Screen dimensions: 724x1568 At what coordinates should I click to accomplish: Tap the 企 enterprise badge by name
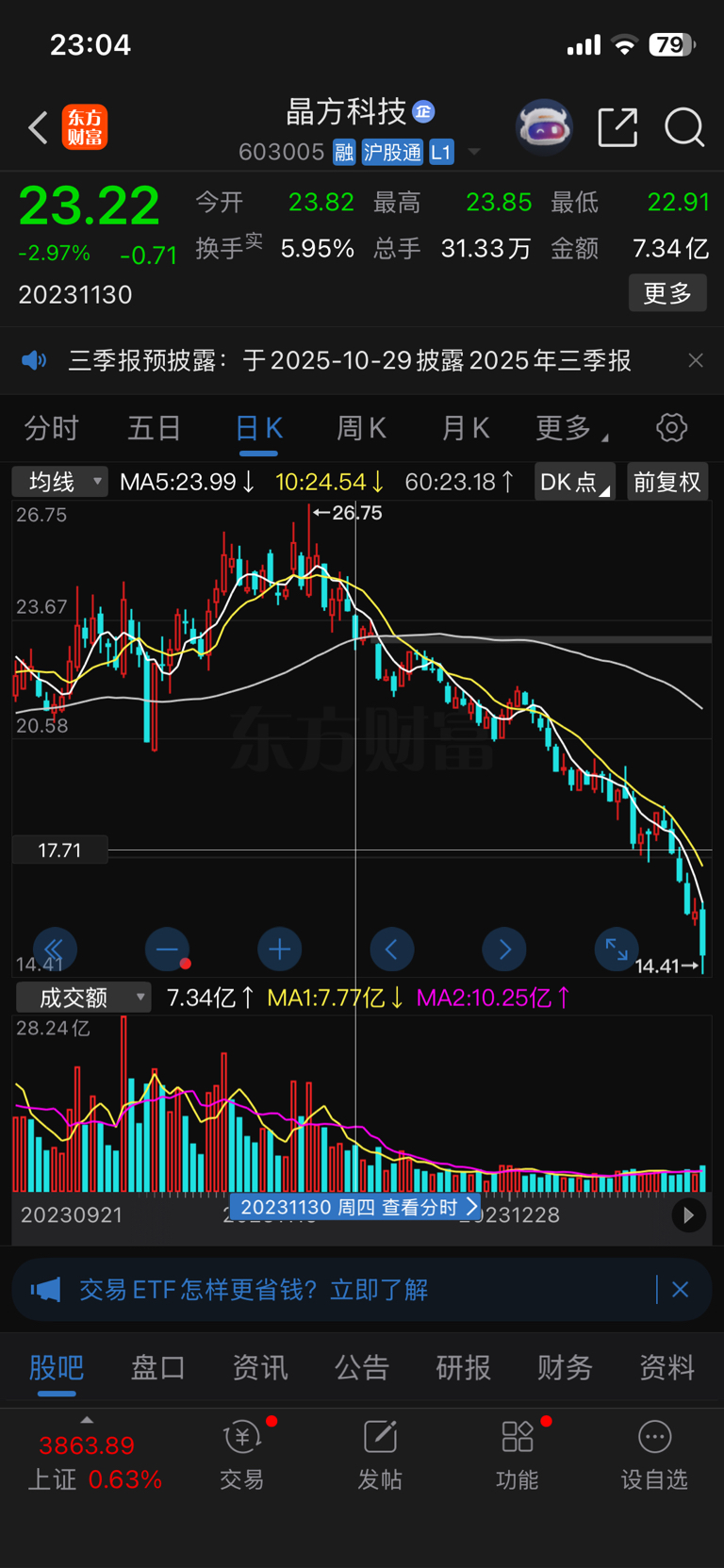click(424, 112)
